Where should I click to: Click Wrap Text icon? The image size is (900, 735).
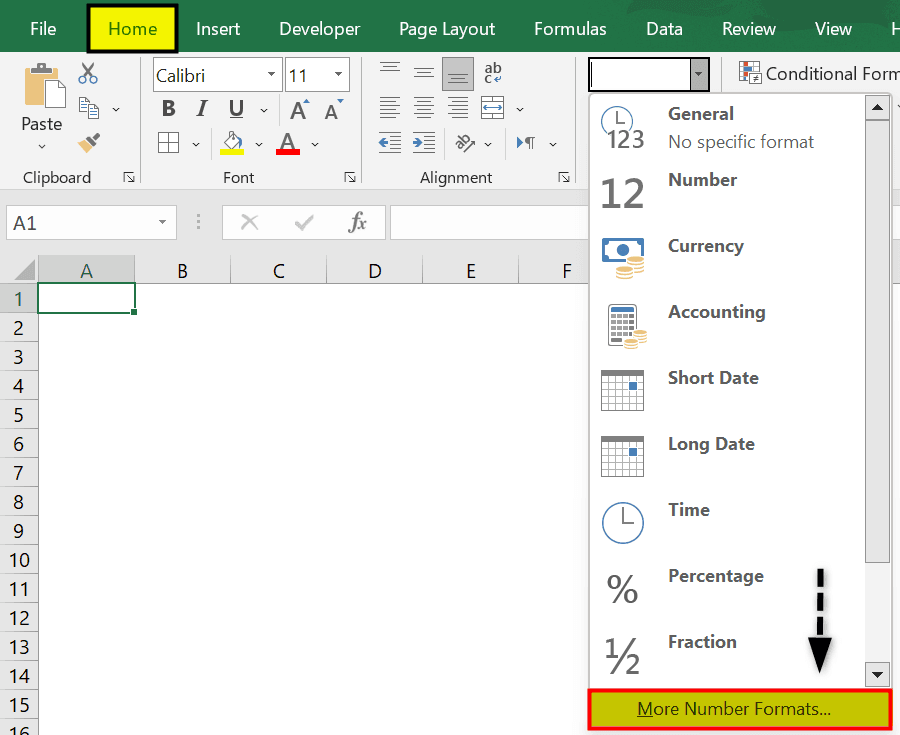[492, 73]
